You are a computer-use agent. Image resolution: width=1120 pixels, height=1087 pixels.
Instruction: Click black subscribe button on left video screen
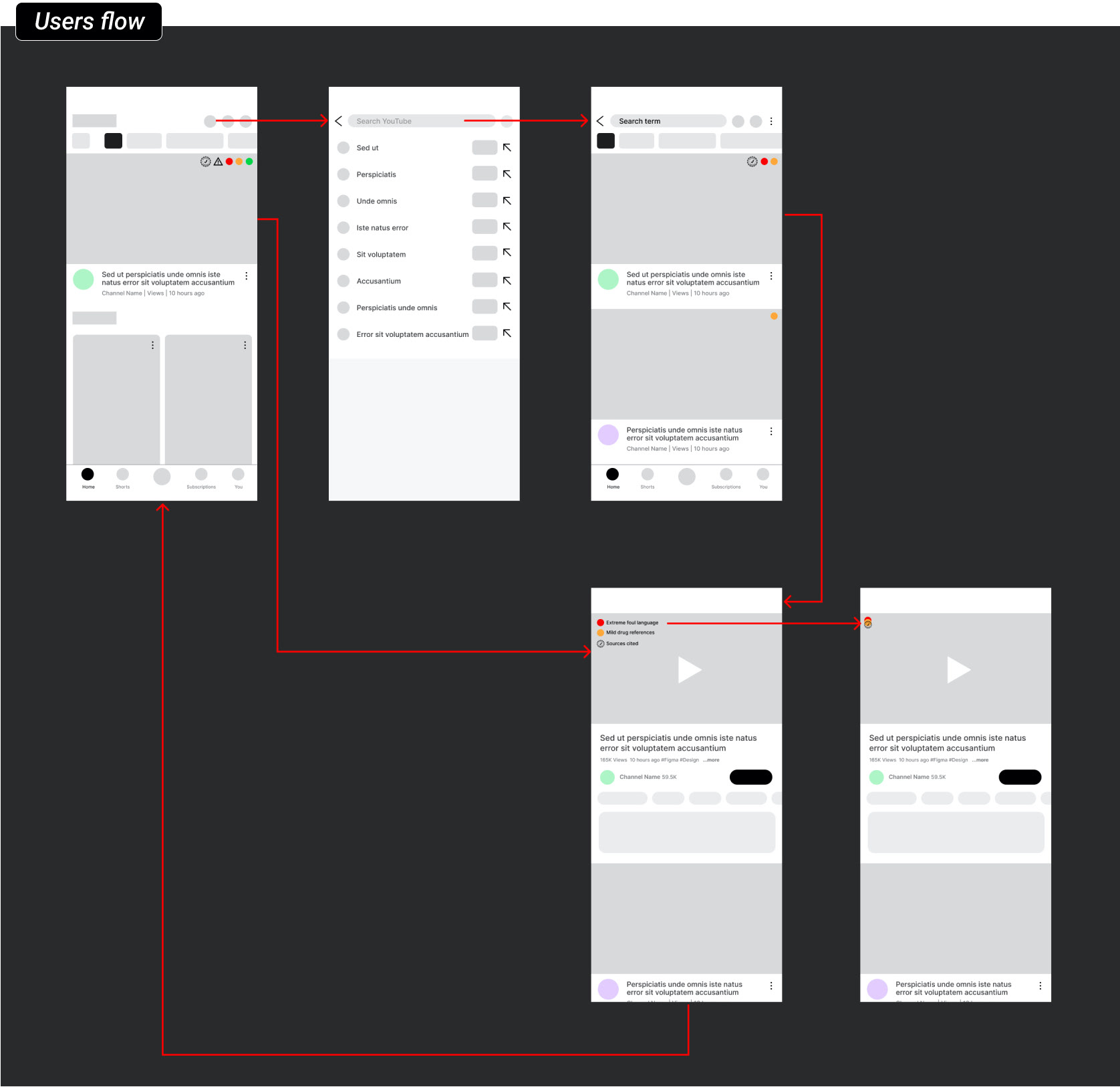point(751,777)
